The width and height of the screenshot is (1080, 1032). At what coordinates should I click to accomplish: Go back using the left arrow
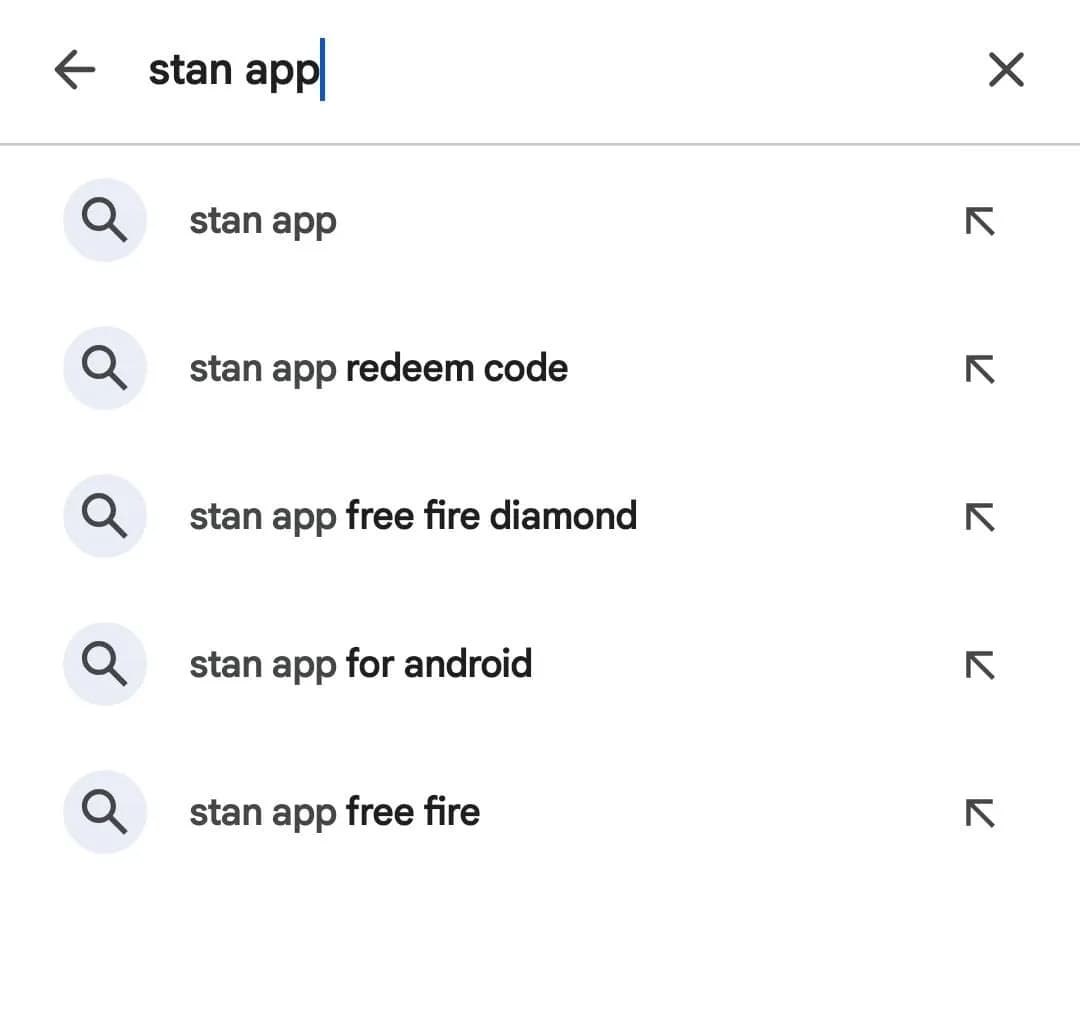click(75, 70)
